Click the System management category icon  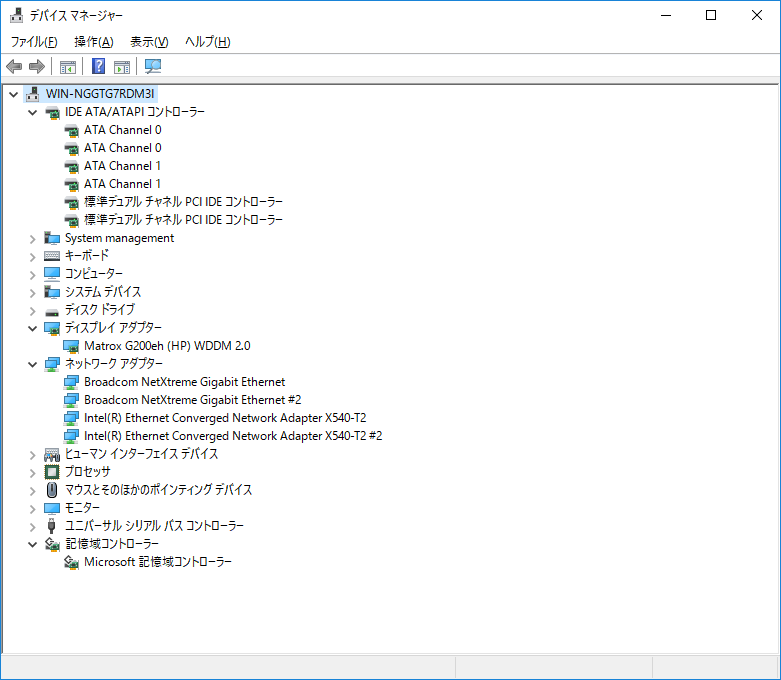click(x=52, y=238)
